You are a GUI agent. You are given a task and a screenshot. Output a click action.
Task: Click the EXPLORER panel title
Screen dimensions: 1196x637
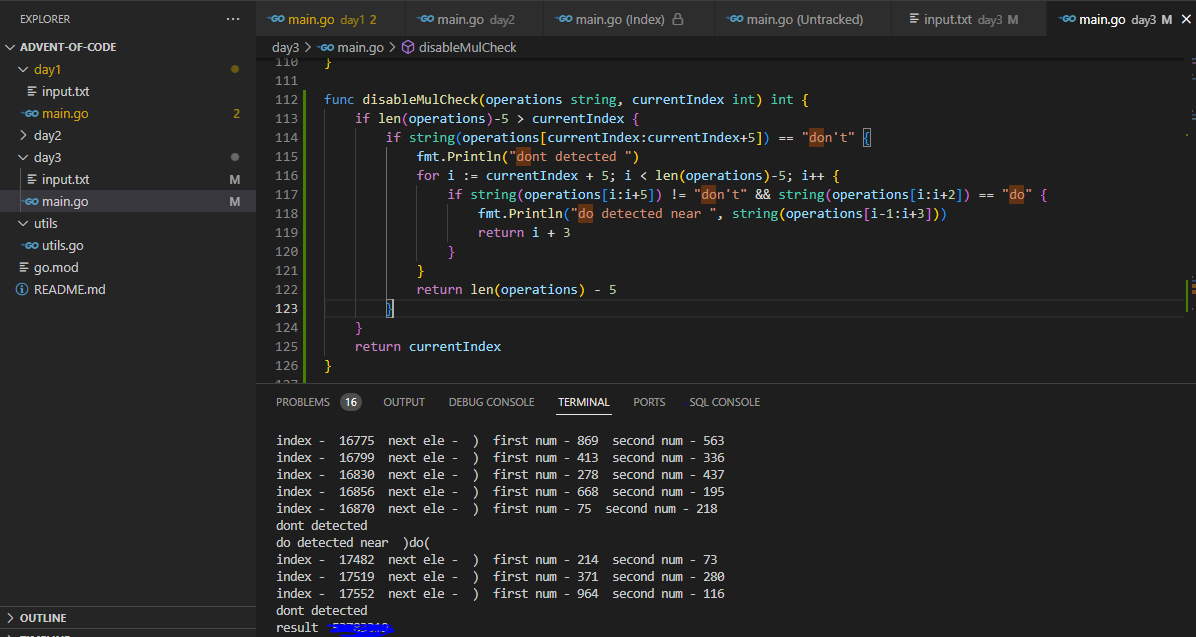45,19
